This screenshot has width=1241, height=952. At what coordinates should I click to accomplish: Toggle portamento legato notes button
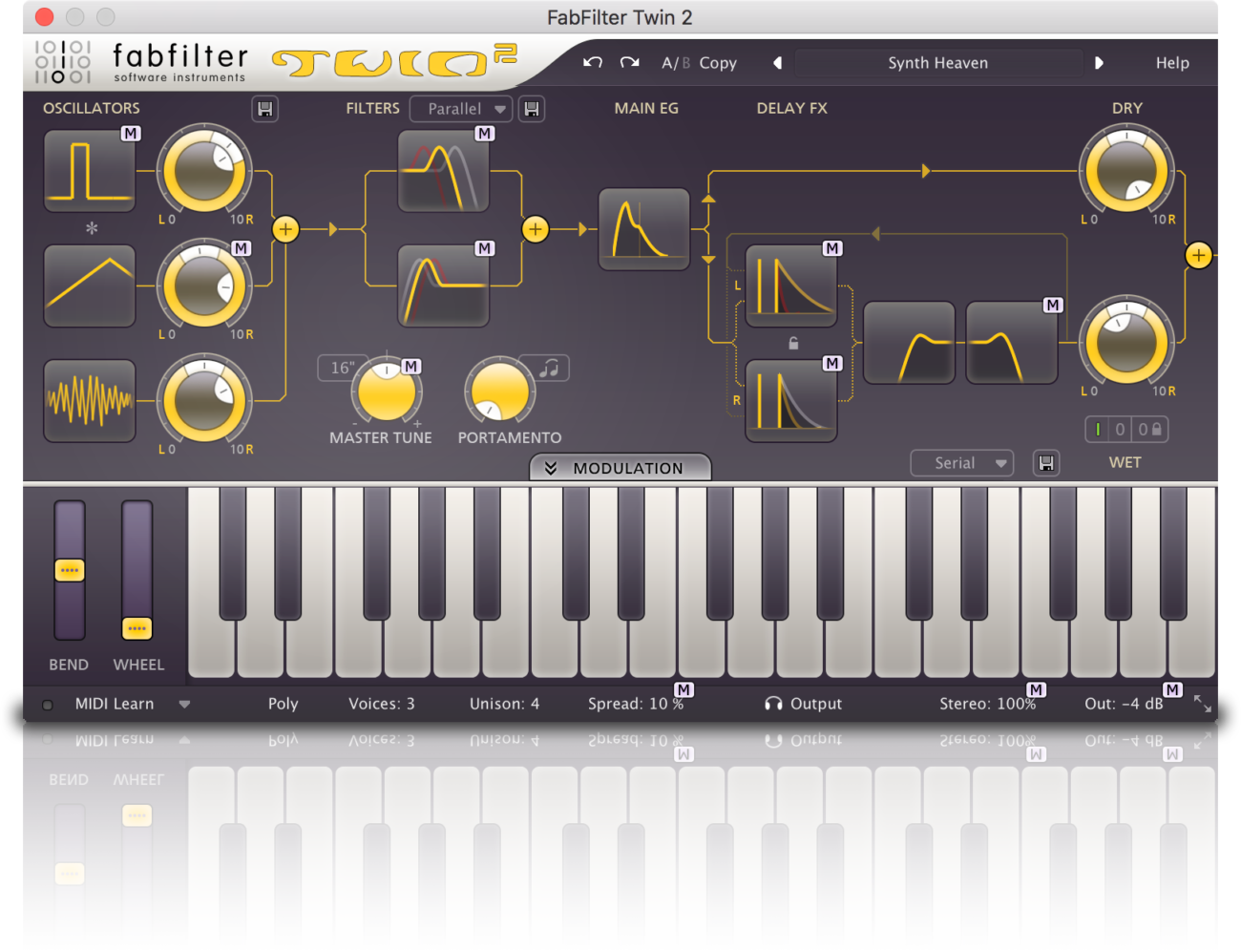click(549, 368)
